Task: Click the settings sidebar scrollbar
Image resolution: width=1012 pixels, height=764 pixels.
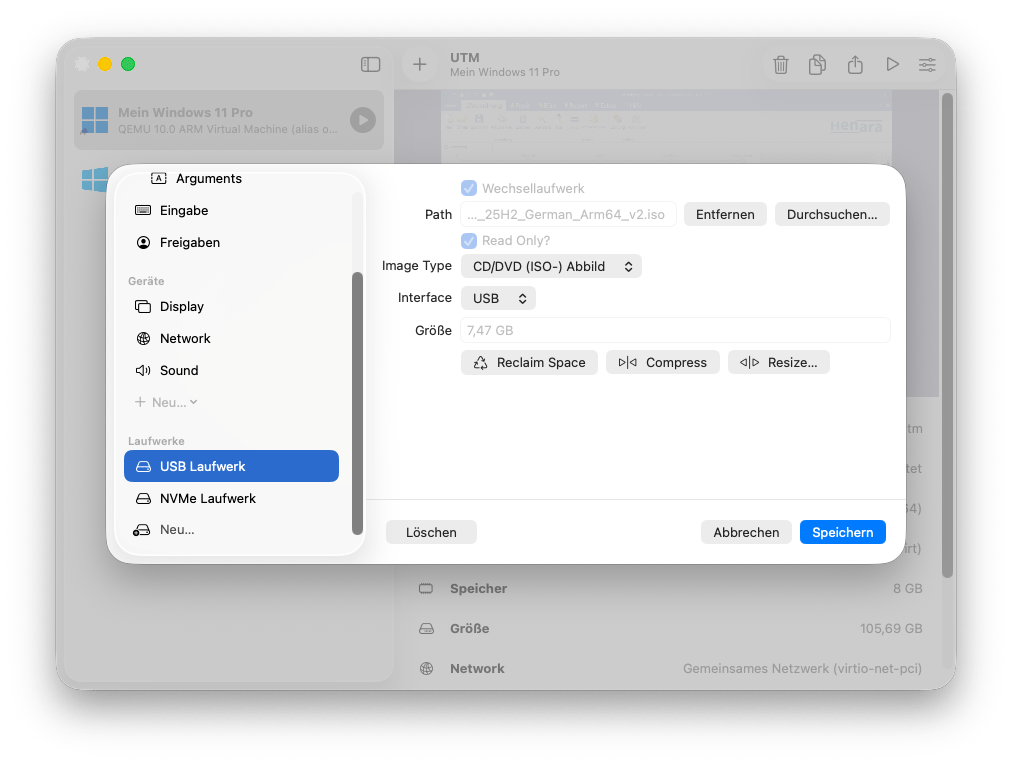Action: click(x=357, y=400)
